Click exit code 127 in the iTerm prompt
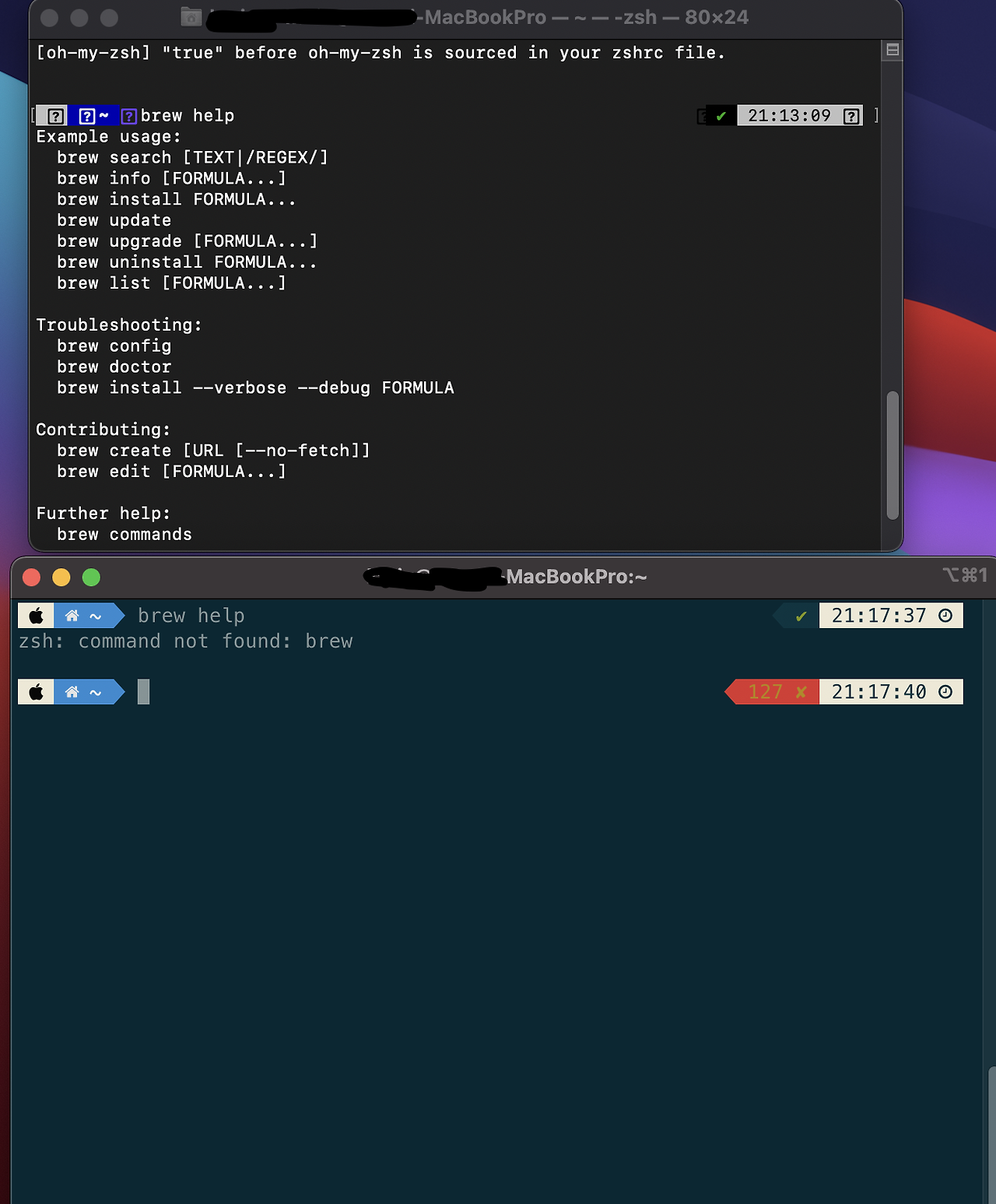The height and width of the screenshot is (1204, 996). 765,692
